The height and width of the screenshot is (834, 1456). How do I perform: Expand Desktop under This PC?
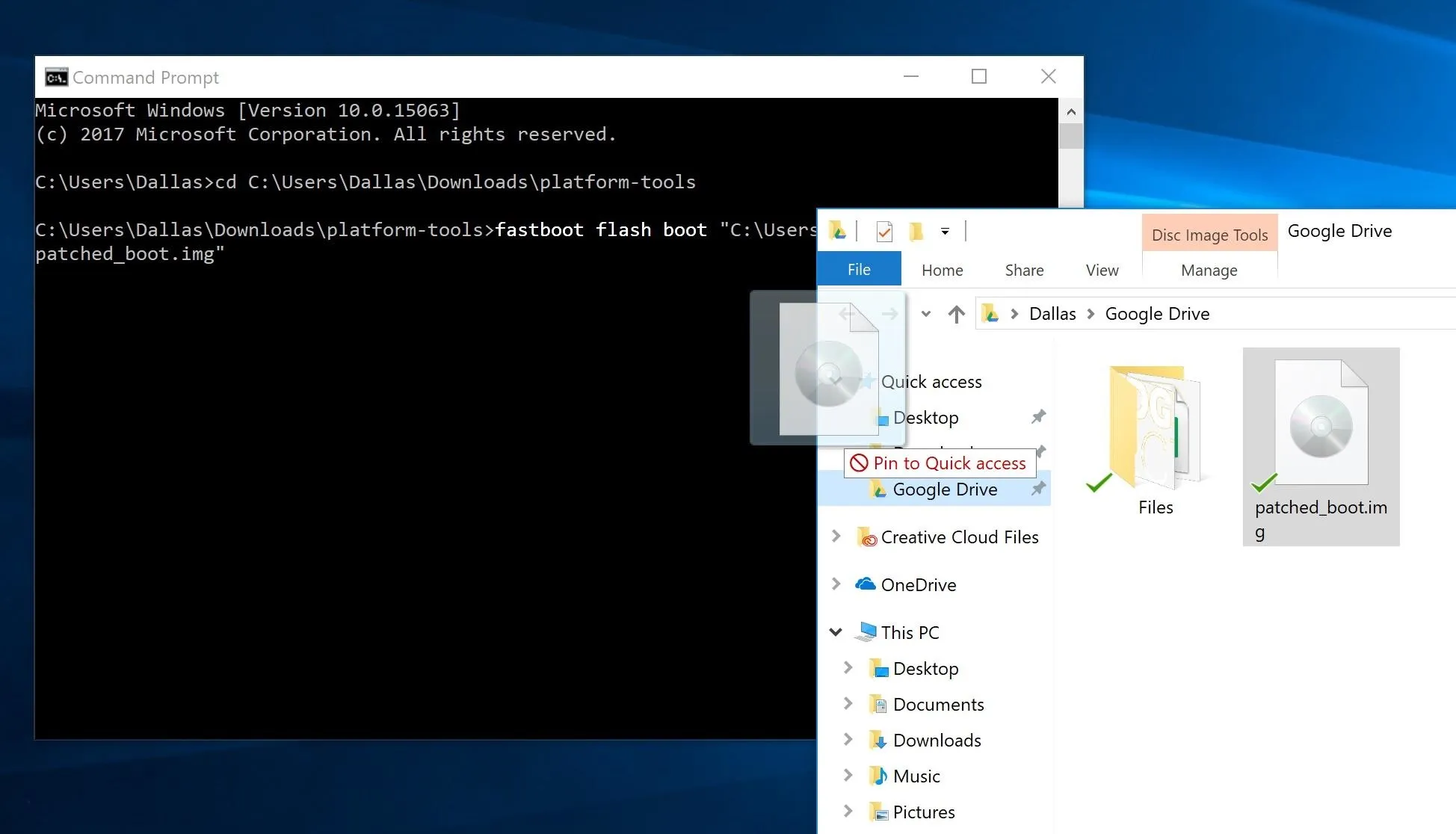848,667
